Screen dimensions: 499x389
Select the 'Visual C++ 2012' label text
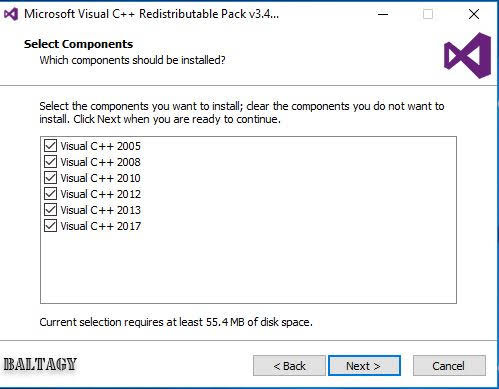pyautogui.click(x=100, y=194)
